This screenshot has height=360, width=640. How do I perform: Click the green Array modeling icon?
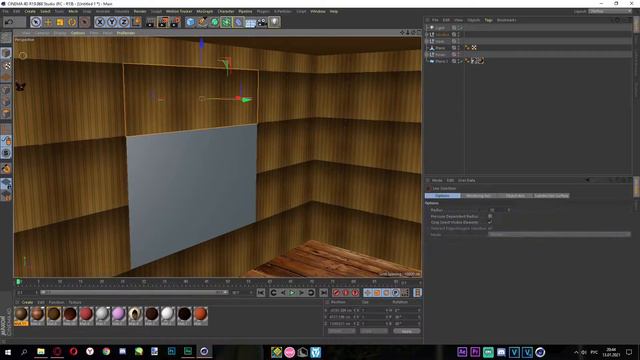(226, 22)
